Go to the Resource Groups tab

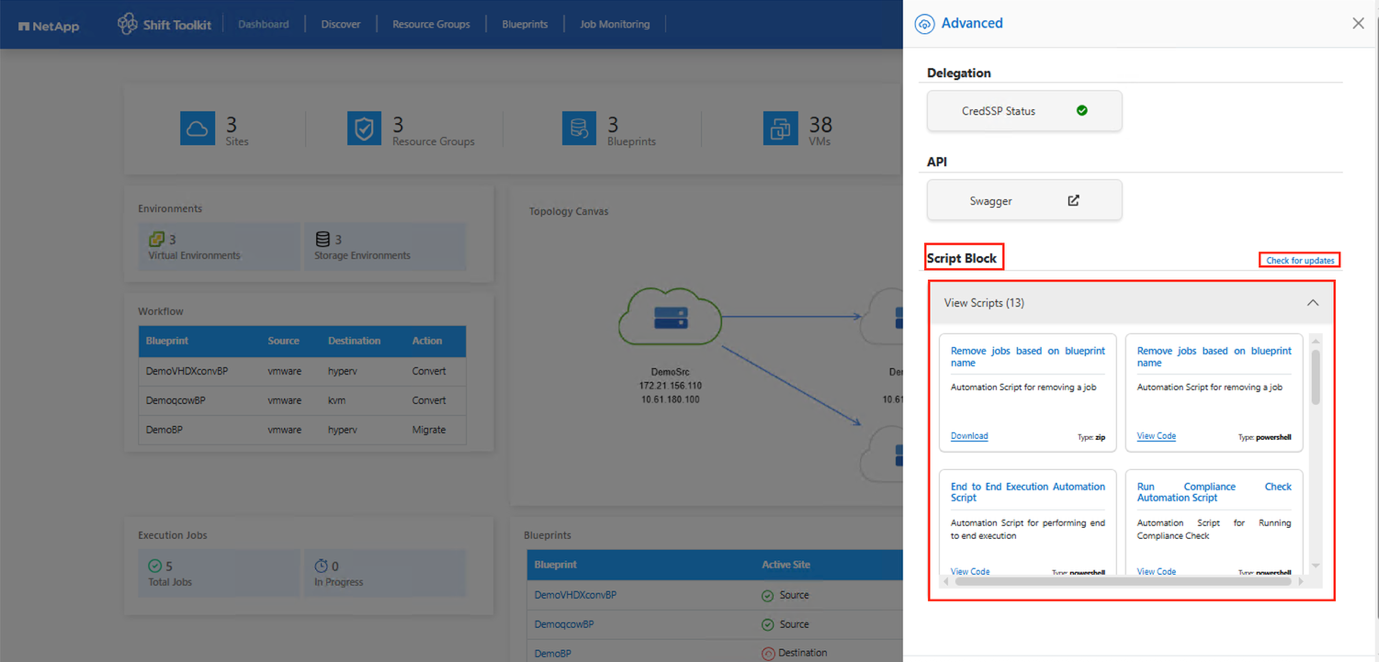[431, 24]
